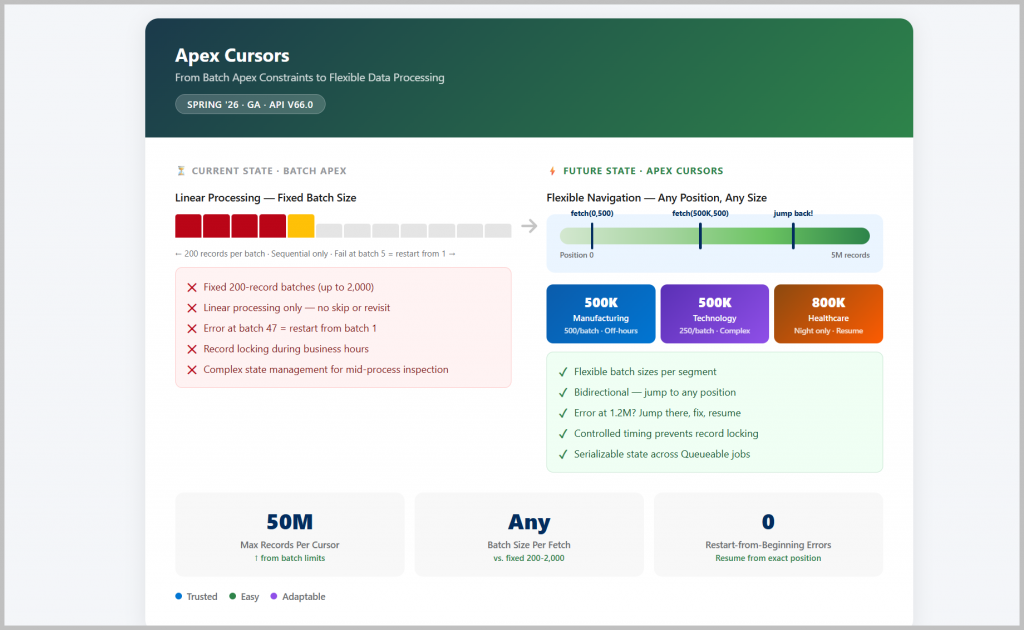Select the 800K Healthcare card
The image size is (1024, 630).
(828, 314)
